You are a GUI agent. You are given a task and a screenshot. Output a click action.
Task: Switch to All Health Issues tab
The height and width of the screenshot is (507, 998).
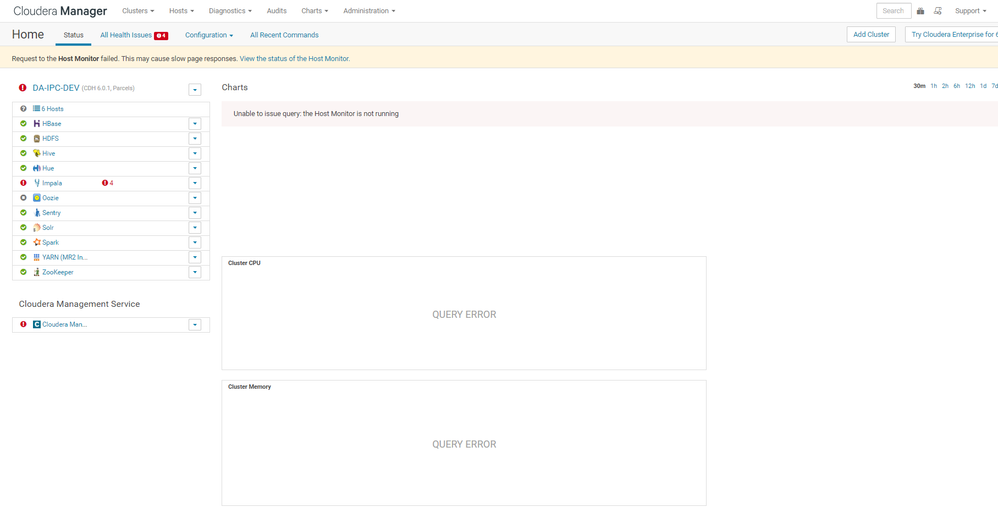(134, 35)
